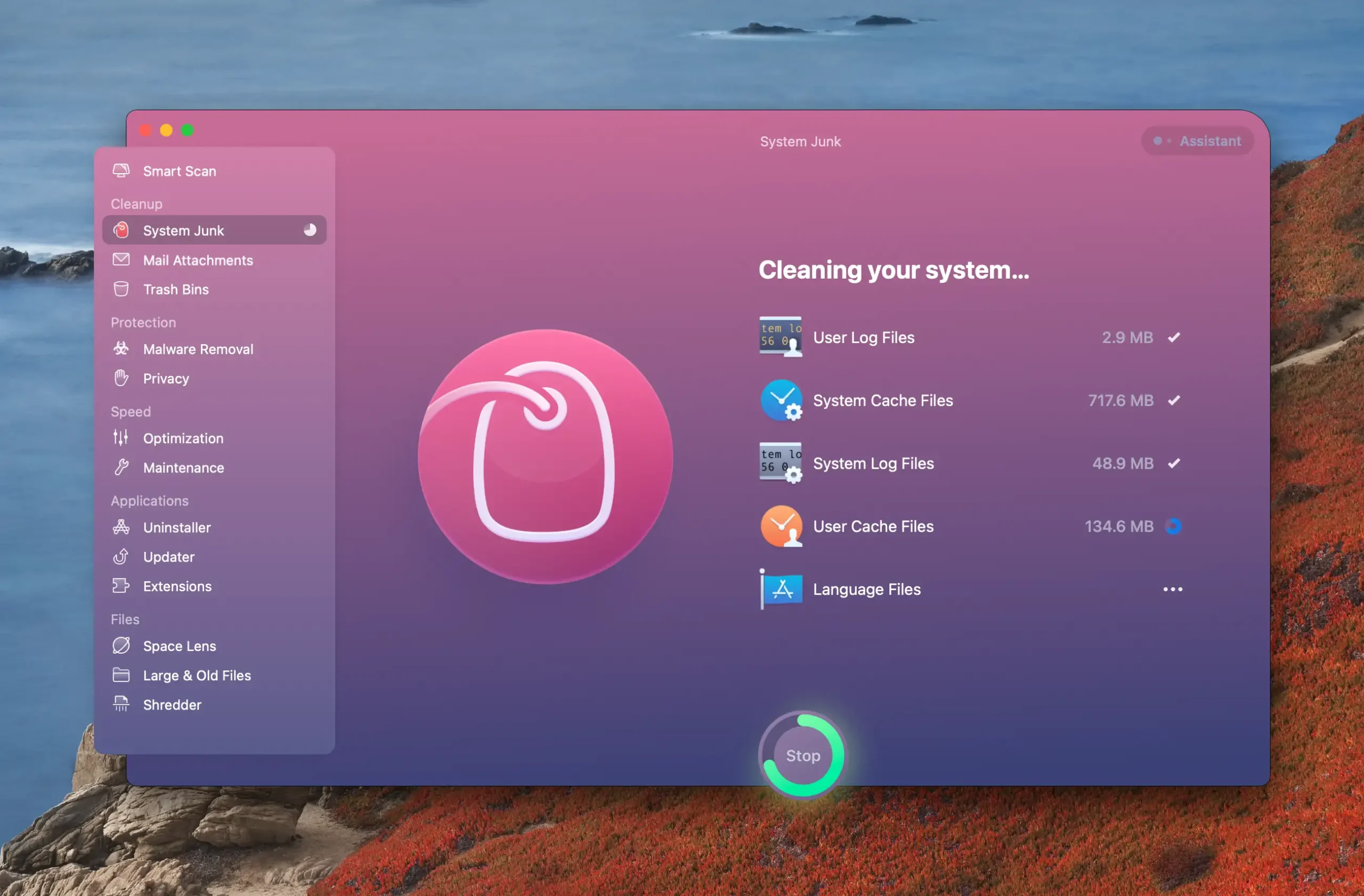This screenshot has height=896, width=1364.
Task: Click the large pink System Junk logo
Action: [x=545, y=457]
